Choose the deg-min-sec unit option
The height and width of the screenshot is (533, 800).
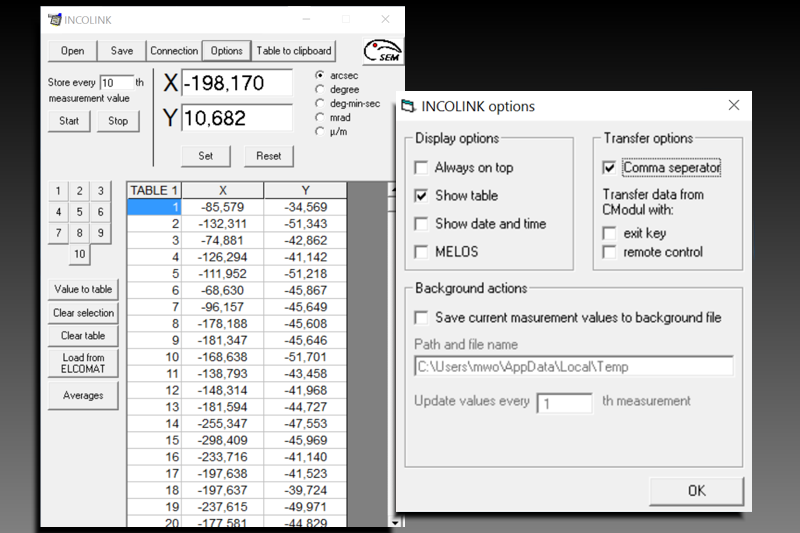pyautogui.click(x=320, y=104)
